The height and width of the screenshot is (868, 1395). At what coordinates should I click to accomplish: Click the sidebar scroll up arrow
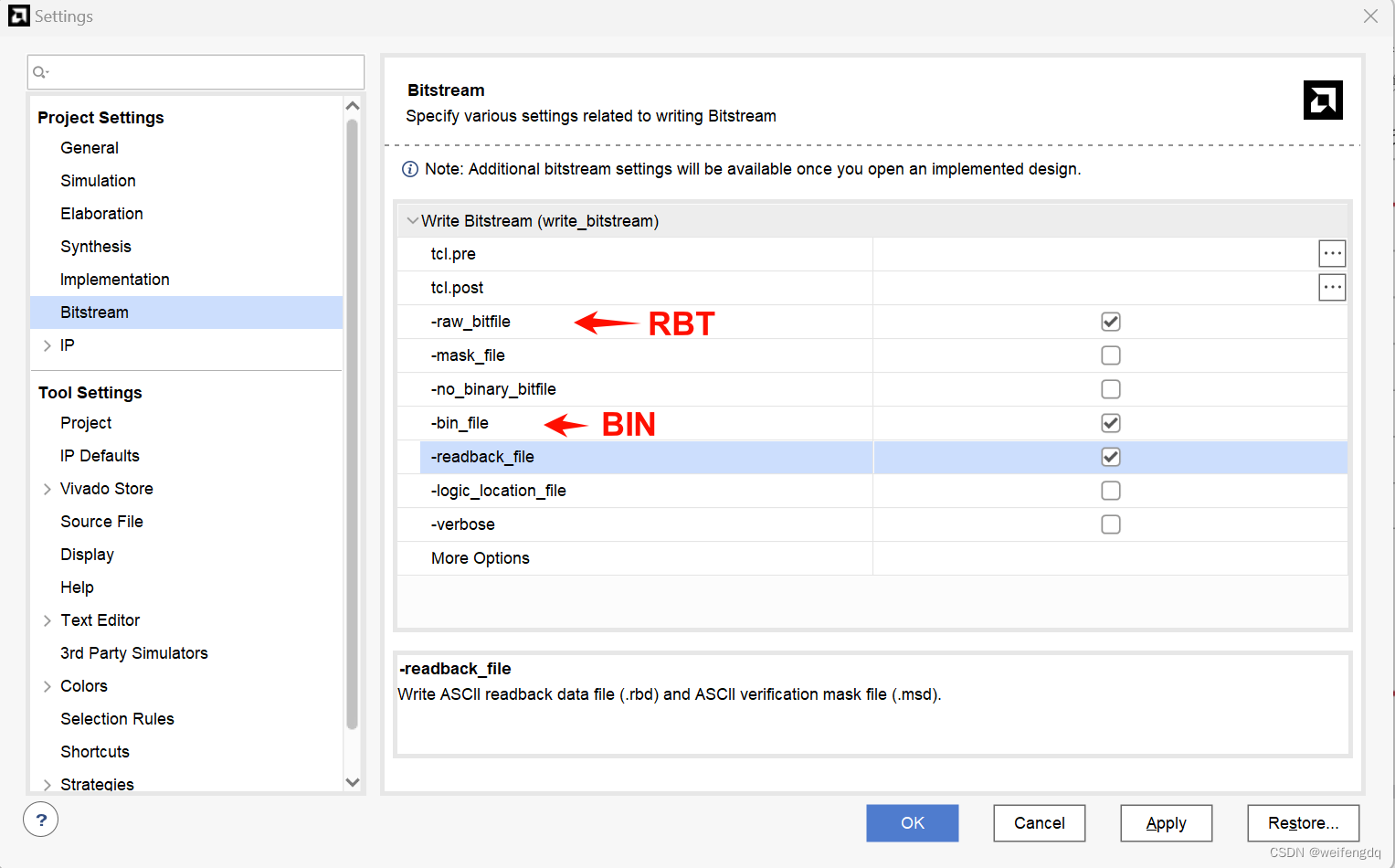point(353,106)
